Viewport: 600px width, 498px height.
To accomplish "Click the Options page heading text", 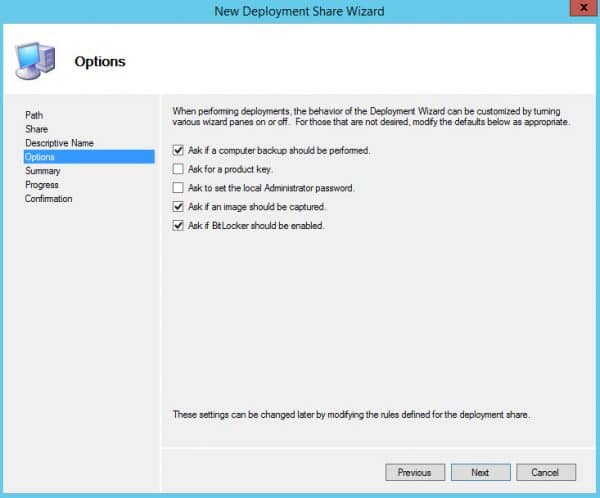I will [x=98, y=62].
